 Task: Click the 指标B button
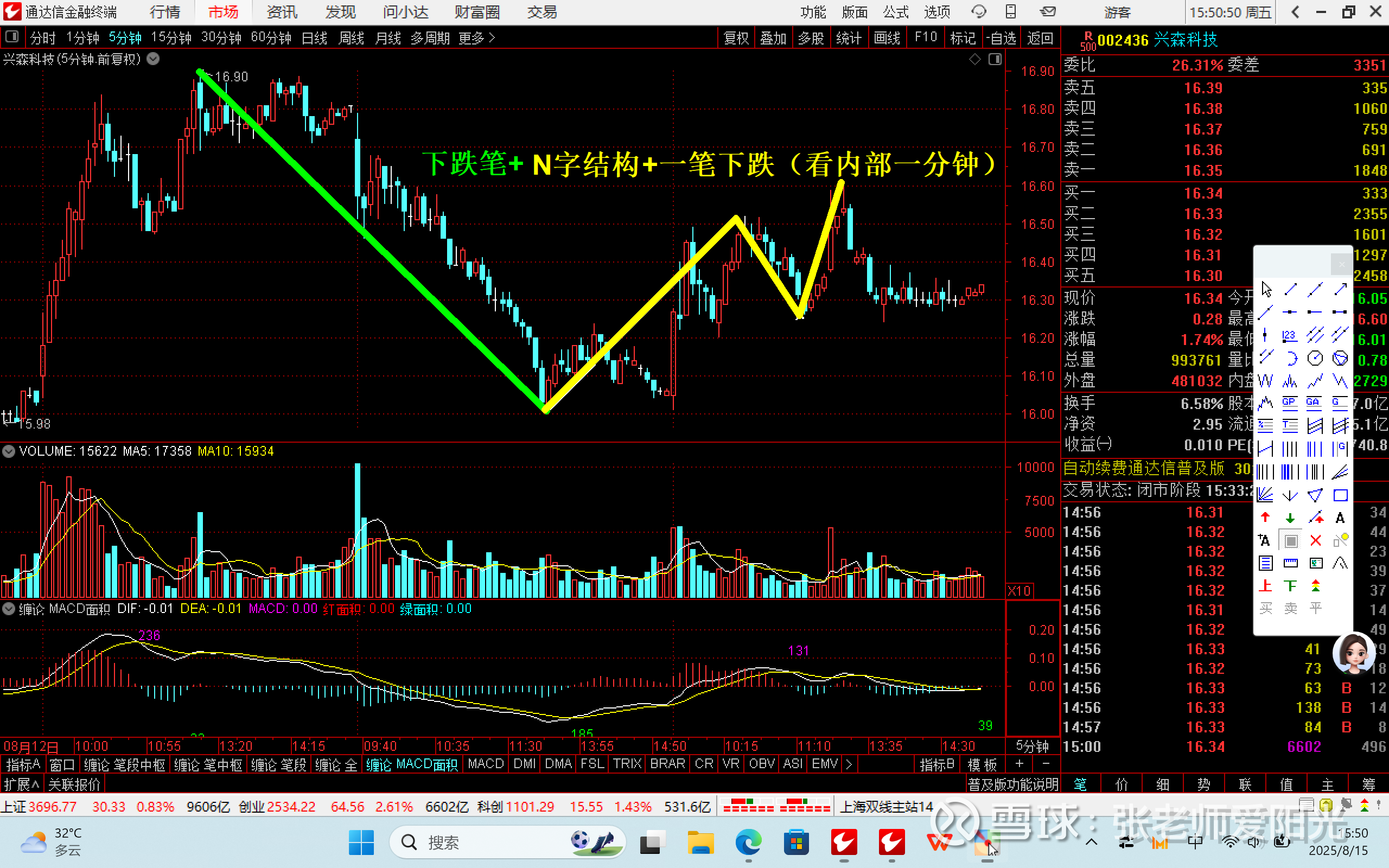point(937,764)
